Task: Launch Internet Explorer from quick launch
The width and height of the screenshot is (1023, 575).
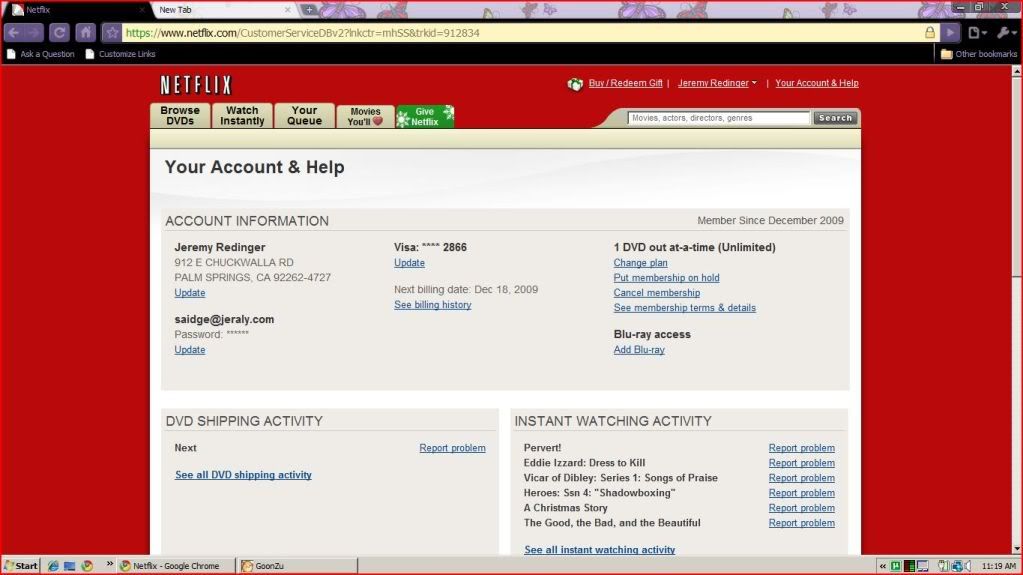Action: (53, 566)
